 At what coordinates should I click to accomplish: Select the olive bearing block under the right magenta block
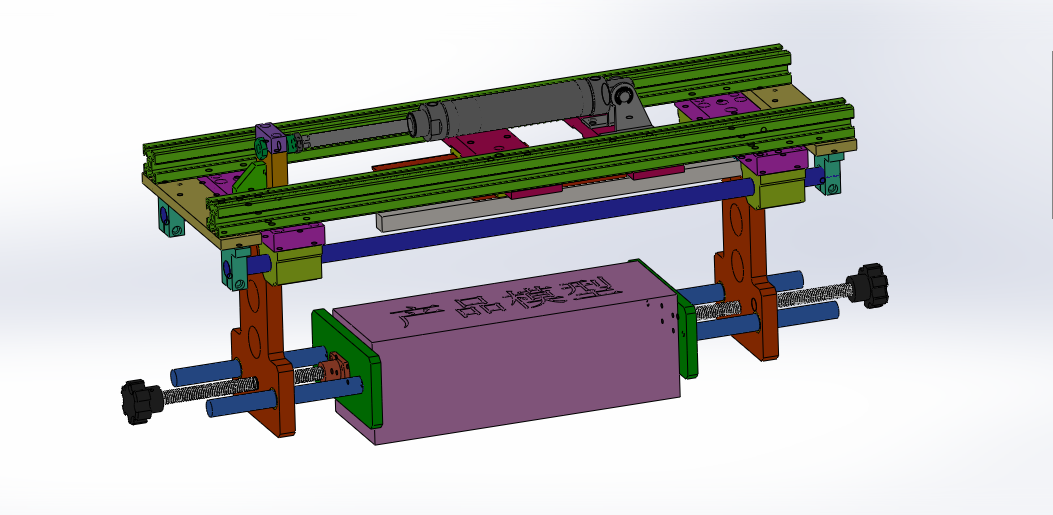coord(778,188)
